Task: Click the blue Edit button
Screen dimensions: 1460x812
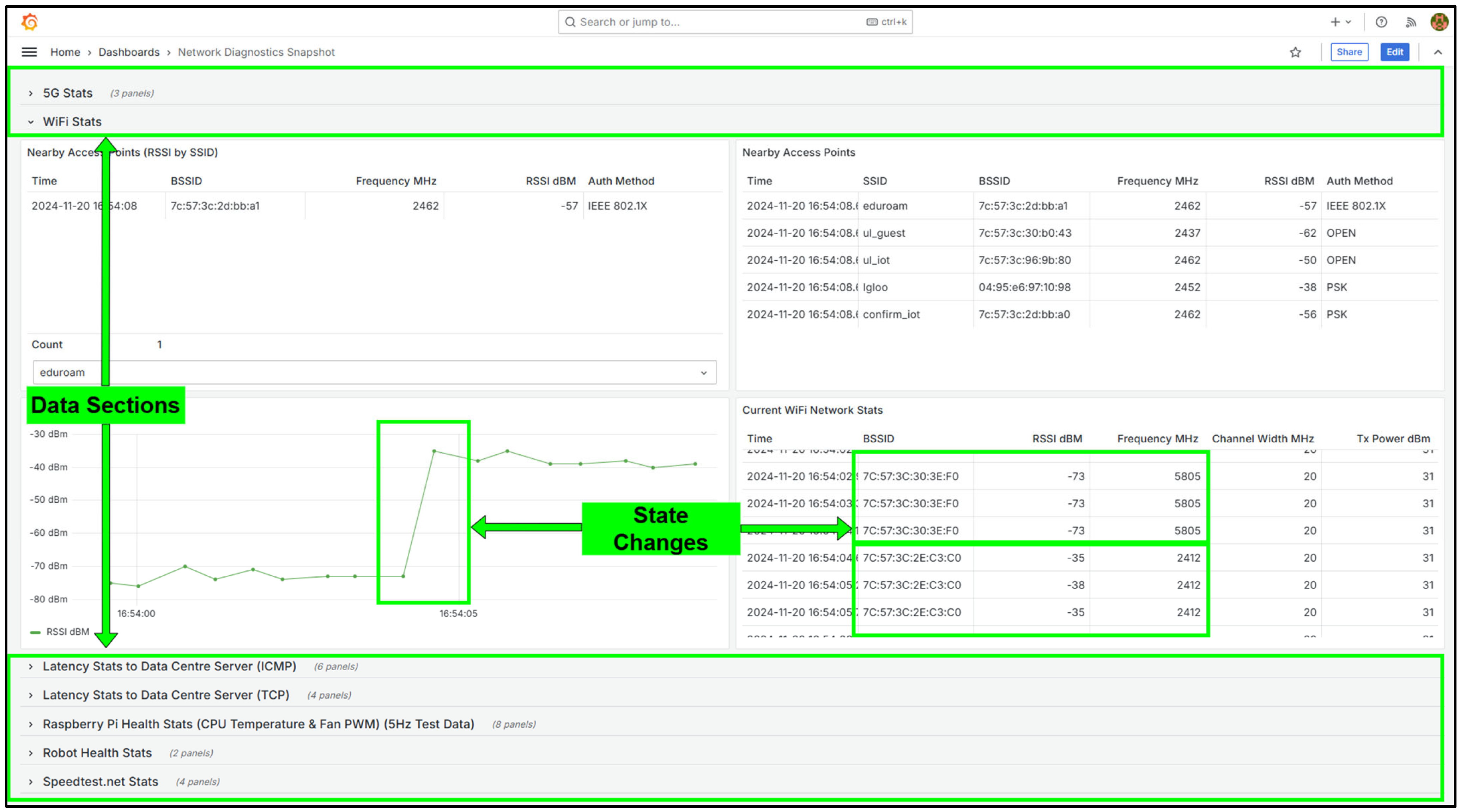Action: pos(1394,52)
